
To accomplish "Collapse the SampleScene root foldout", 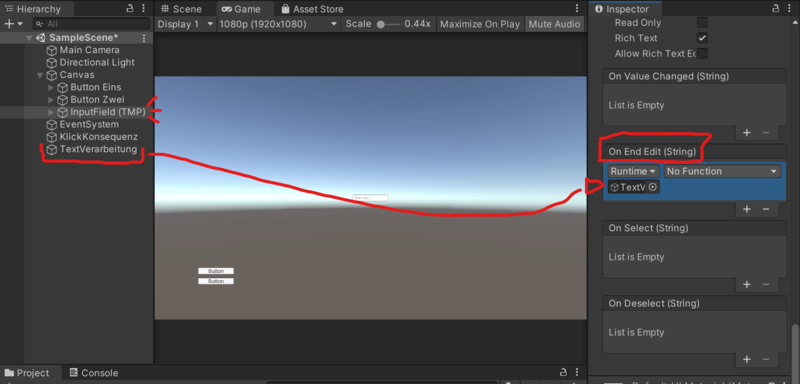I will tap(29, 38).
